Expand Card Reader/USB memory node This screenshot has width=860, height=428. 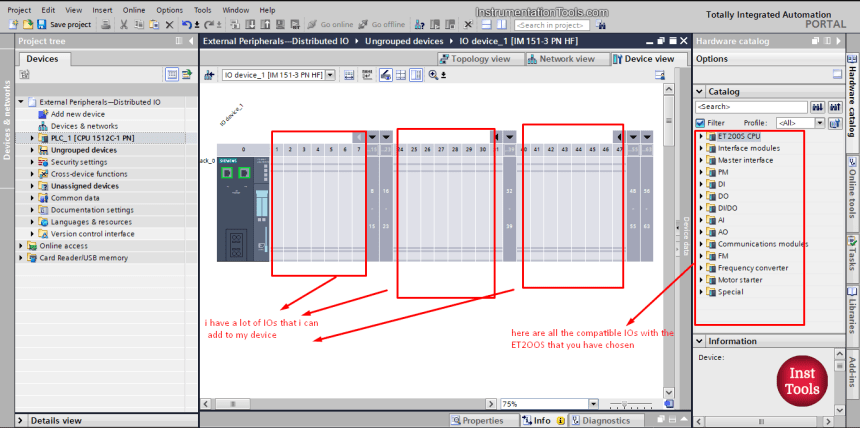21,258
